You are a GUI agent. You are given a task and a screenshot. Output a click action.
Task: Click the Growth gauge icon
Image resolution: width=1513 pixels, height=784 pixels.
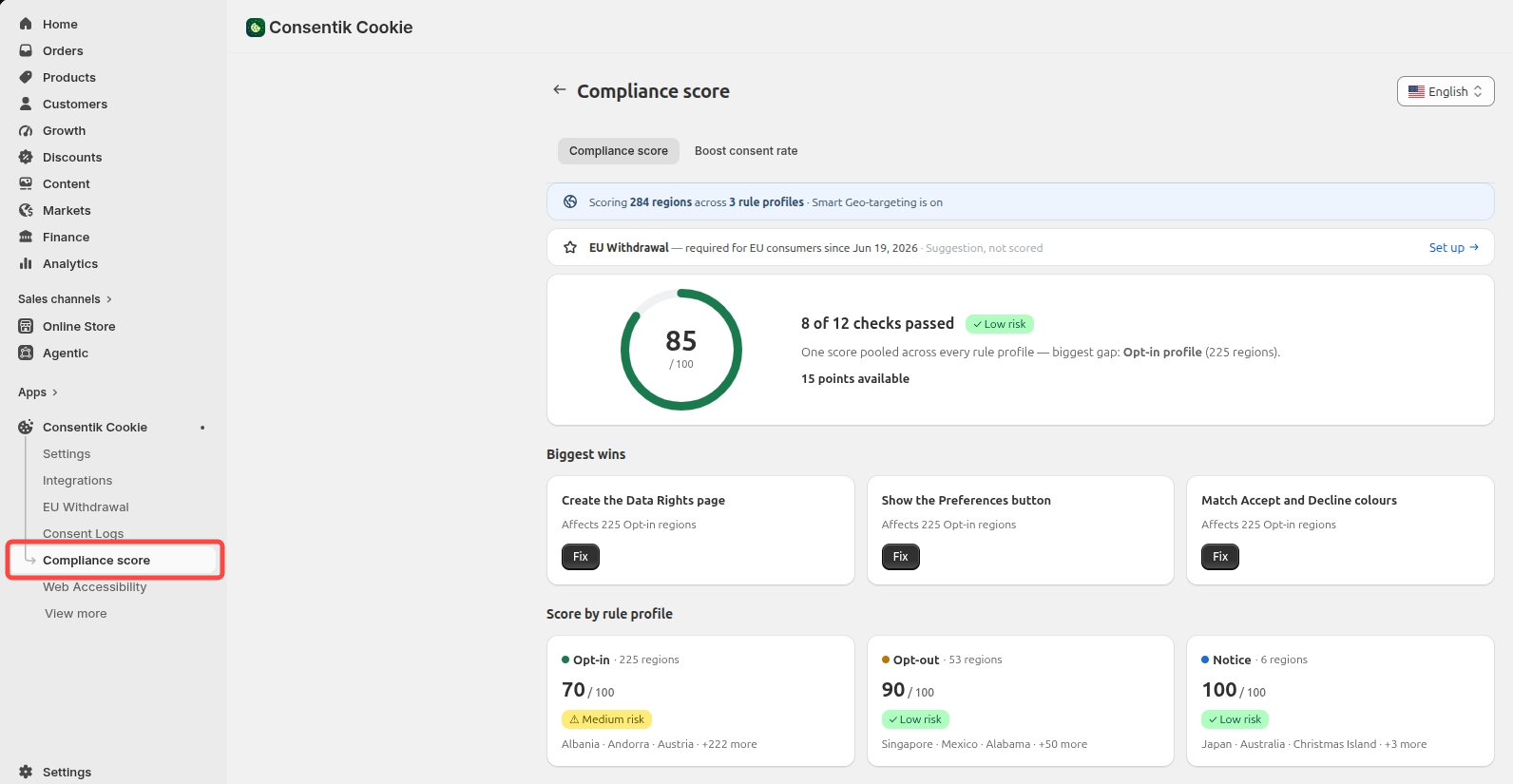pyautogui.click(x=26, y=130)
